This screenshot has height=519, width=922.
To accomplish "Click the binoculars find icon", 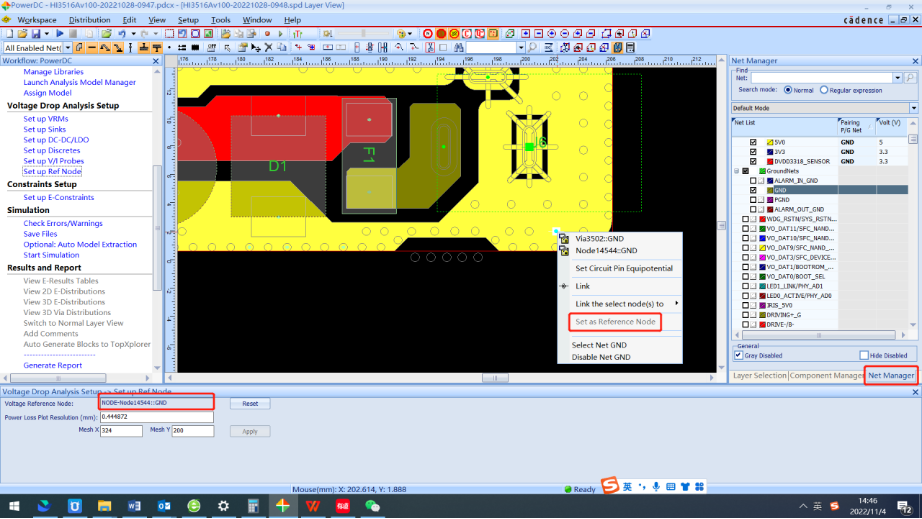I will (459, 48).
